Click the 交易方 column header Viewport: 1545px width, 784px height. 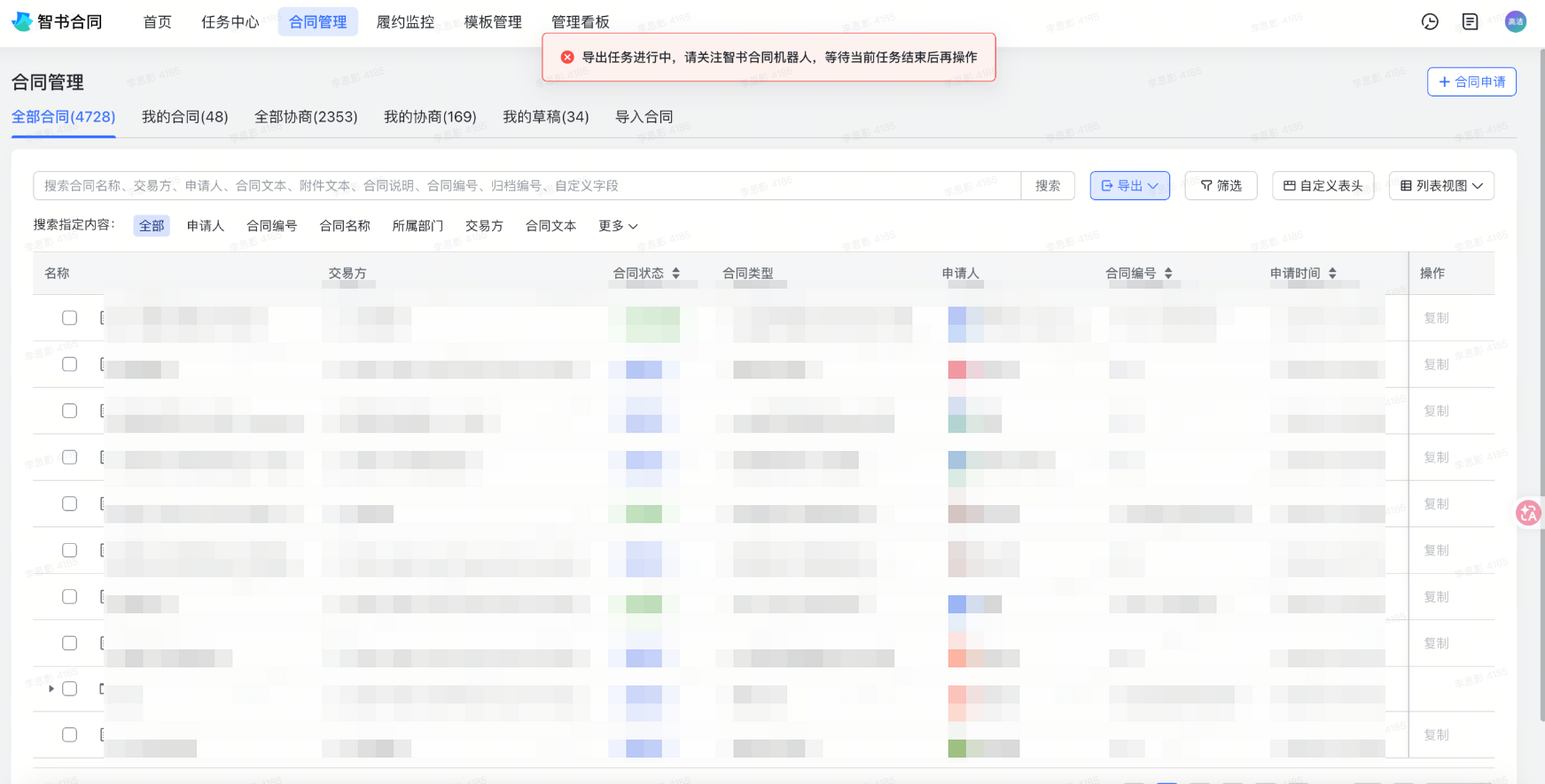tap(347, 273)
